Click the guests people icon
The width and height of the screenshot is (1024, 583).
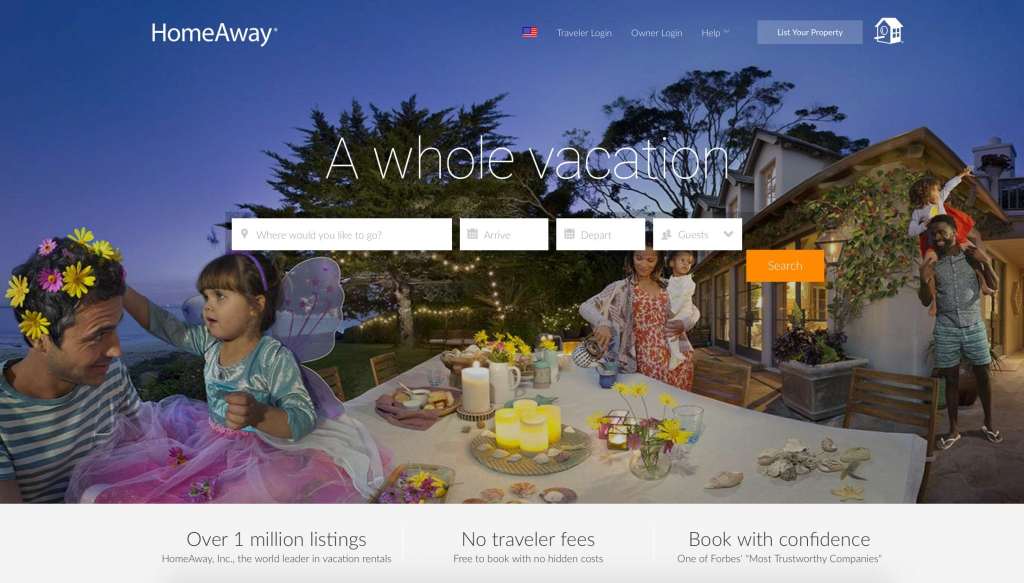(666, 234)
